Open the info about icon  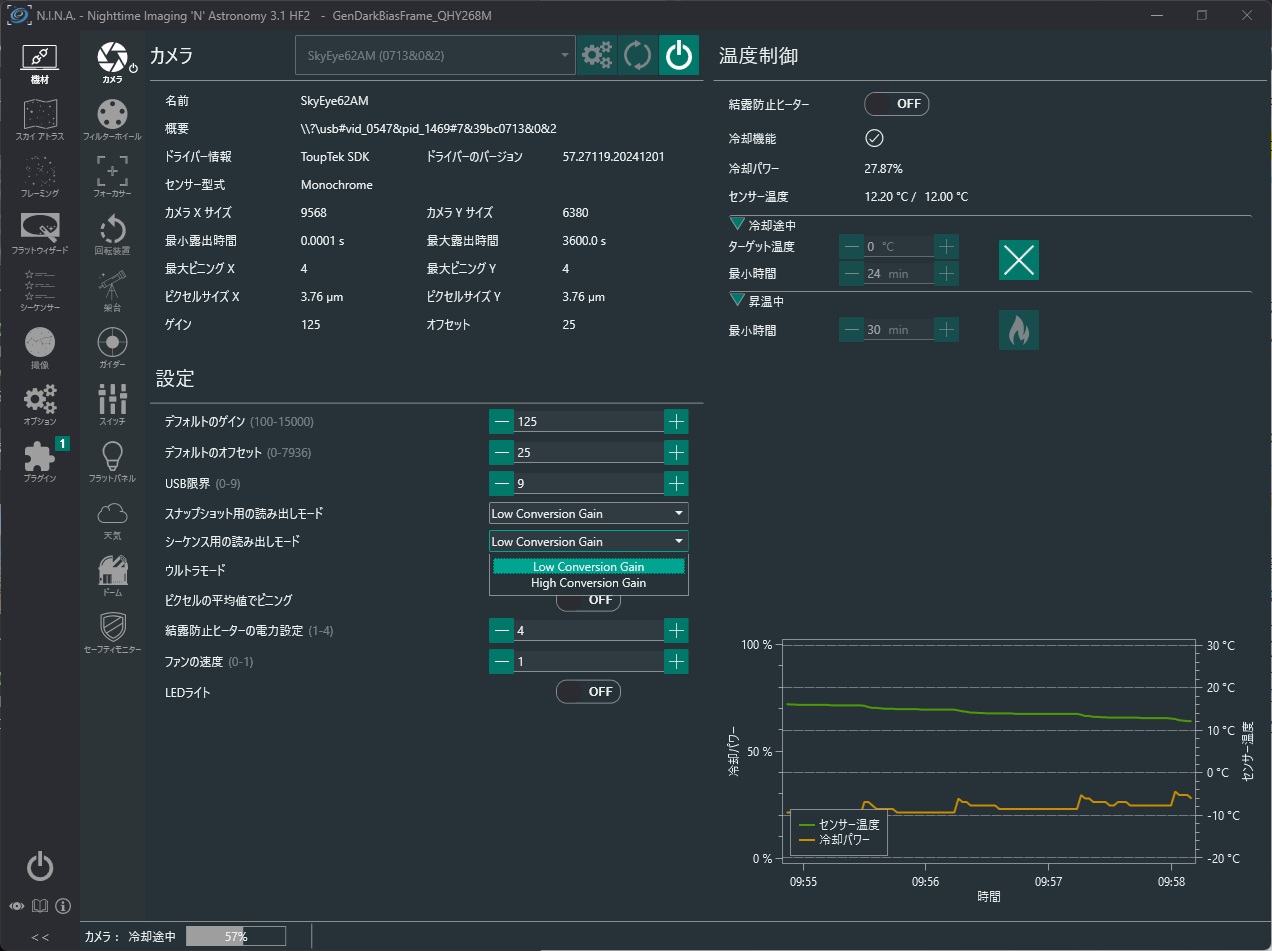click(63, 906)
